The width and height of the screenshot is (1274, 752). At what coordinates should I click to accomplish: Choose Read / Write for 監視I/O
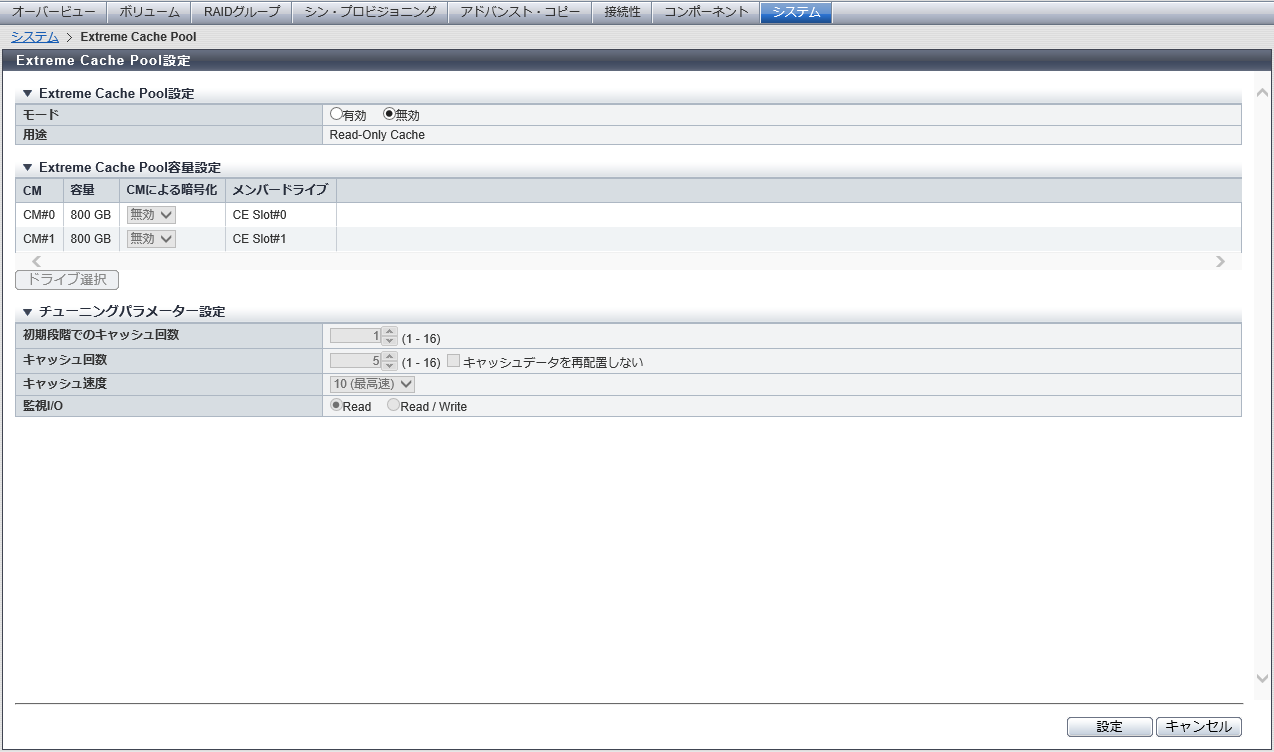pos(394,406)
